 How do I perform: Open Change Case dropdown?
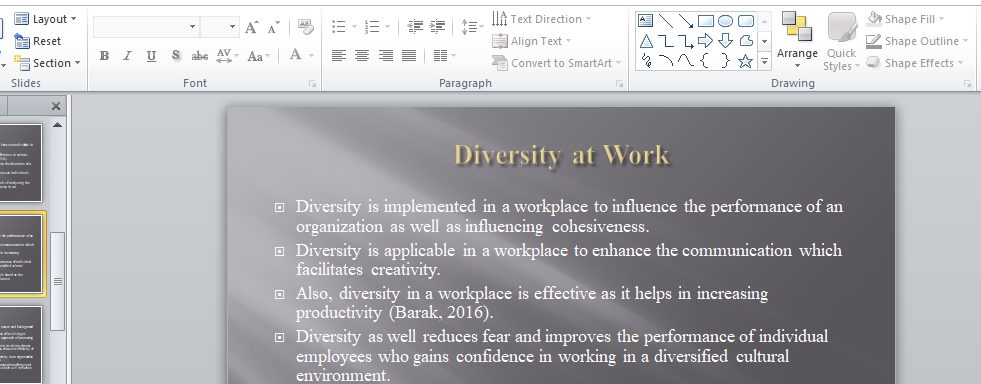(259, 56)
